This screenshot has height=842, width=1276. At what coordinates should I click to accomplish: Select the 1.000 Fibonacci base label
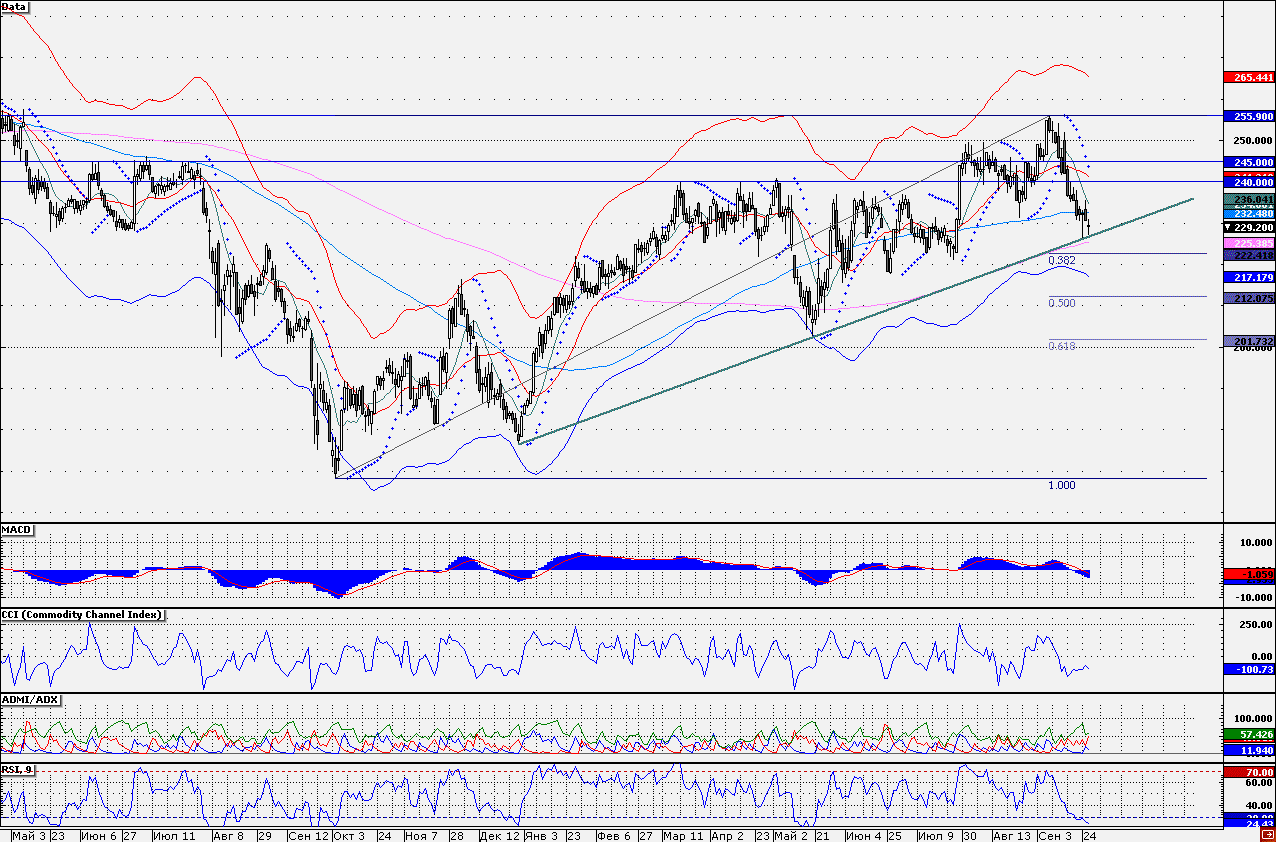[1061, 485]
